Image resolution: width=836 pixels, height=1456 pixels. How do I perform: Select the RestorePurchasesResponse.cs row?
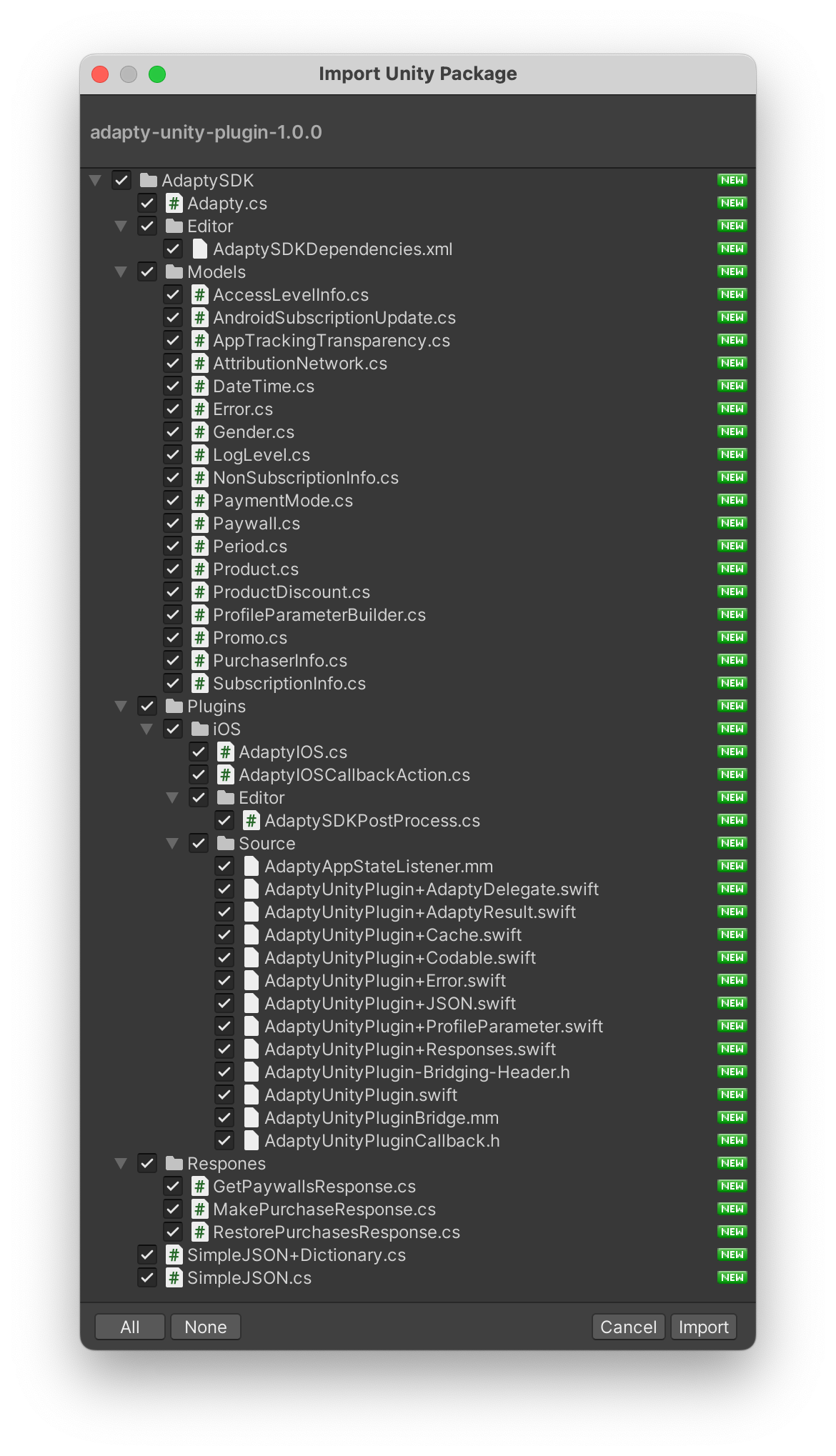point(418,1232)
